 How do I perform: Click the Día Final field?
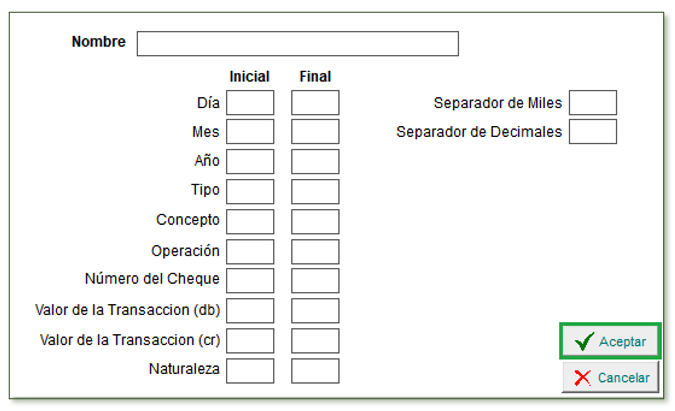coord(315,103)
